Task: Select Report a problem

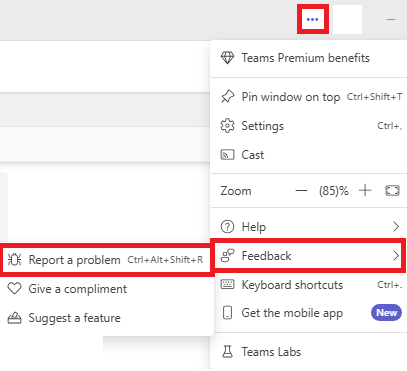Action: pyautogui.click(x=106, y=260)
